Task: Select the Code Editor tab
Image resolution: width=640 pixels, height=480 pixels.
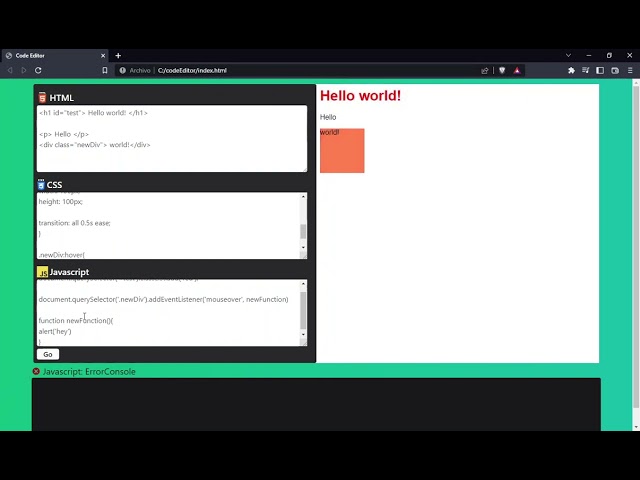Action: 55,56
